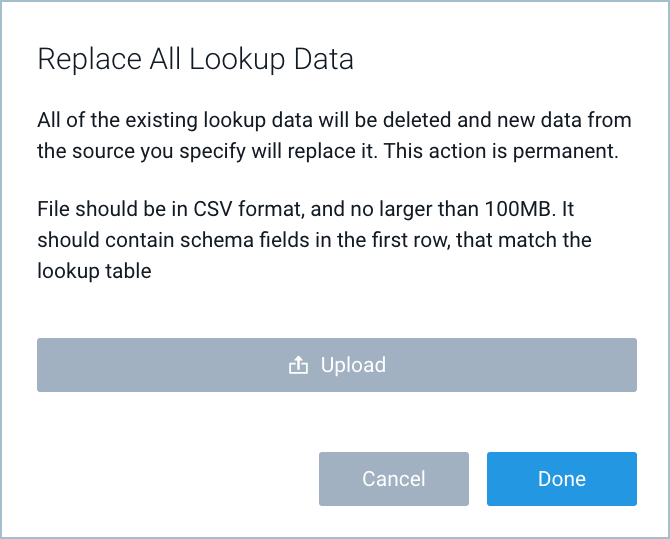Confirm with the Done button
Screen dimensions: 670x539
(x=561, y=479)
